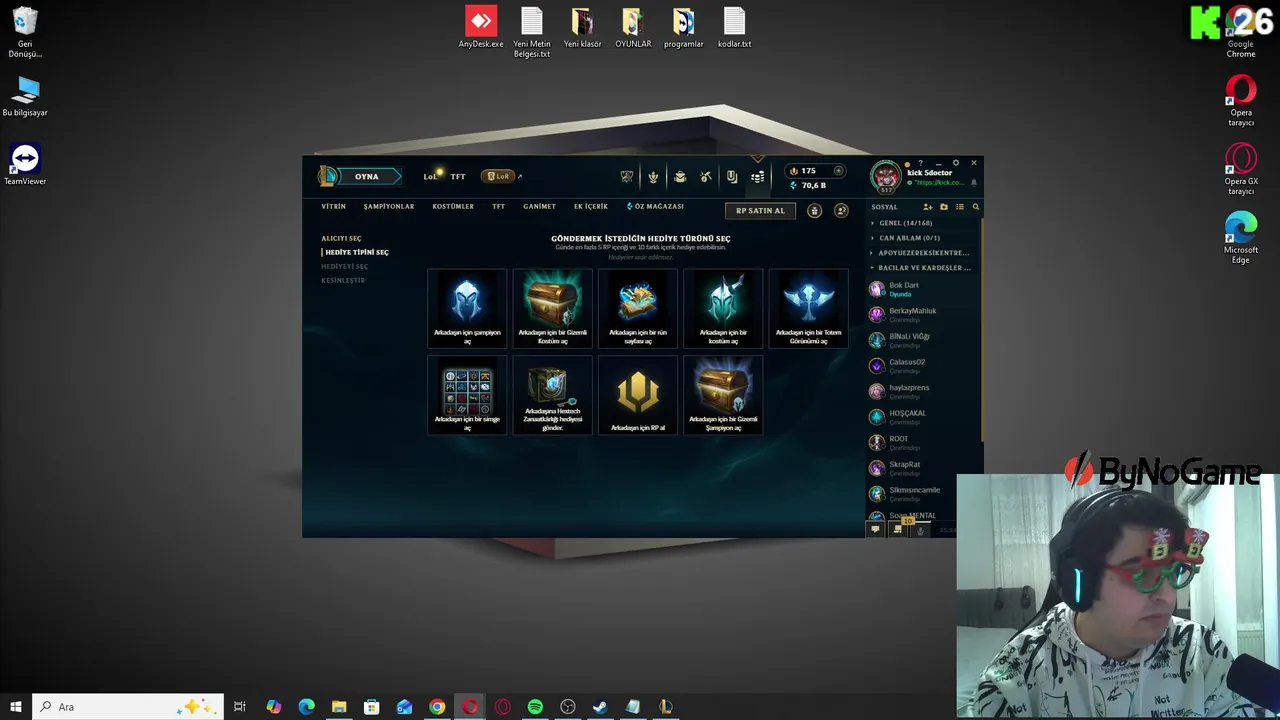
Task: Open the store account icon beside gift icon
Action: (x=841, y=211)
